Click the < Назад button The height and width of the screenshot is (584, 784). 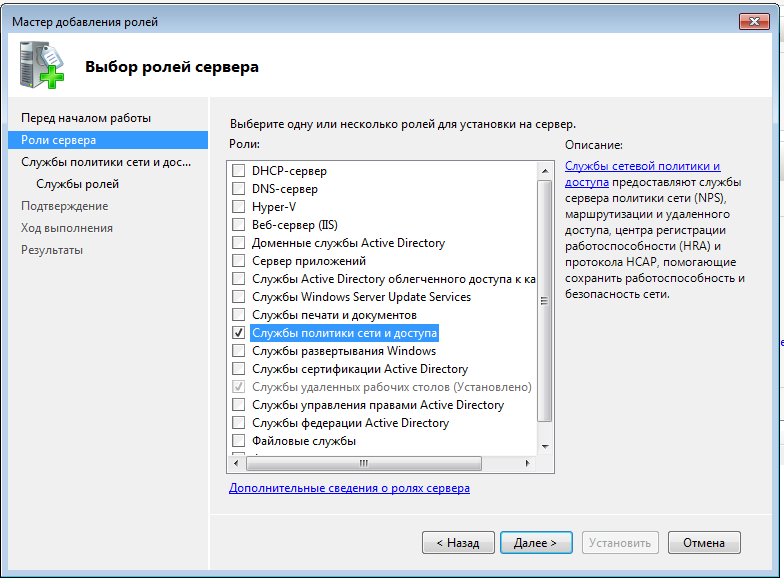coord(458,543)
